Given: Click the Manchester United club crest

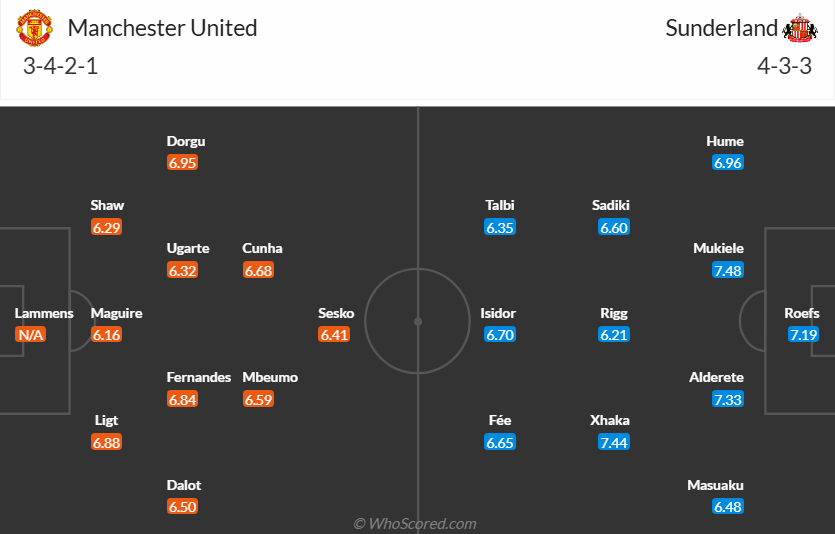Looking at the screenshot, I should coord(34,29).
